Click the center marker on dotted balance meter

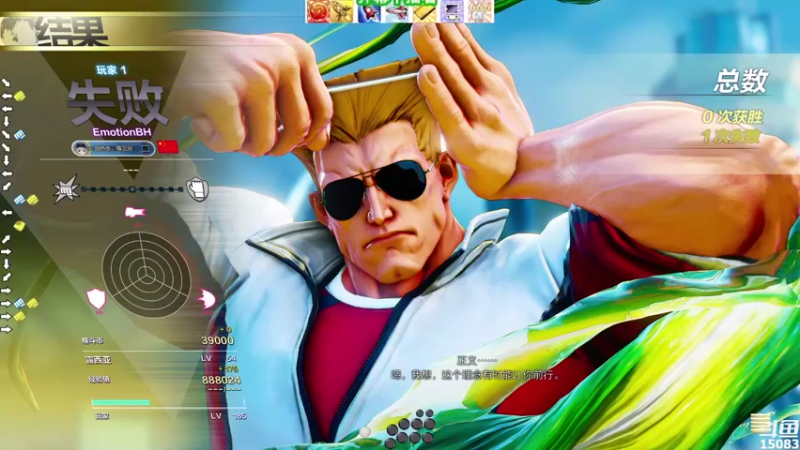pos(132,189)
